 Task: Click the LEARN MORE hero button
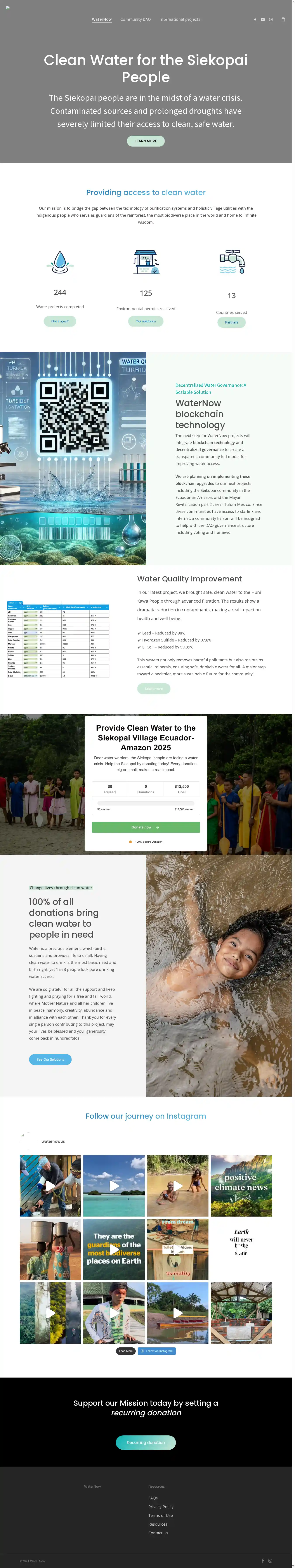[146, 141]
